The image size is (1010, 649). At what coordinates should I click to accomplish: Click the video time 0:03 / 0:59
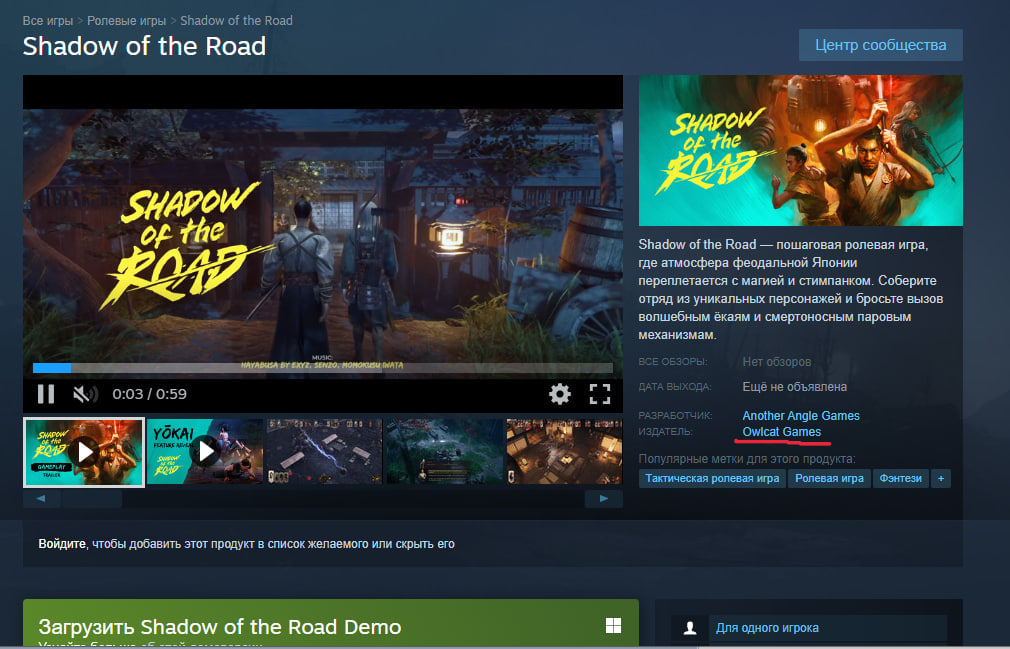[149, 394]
